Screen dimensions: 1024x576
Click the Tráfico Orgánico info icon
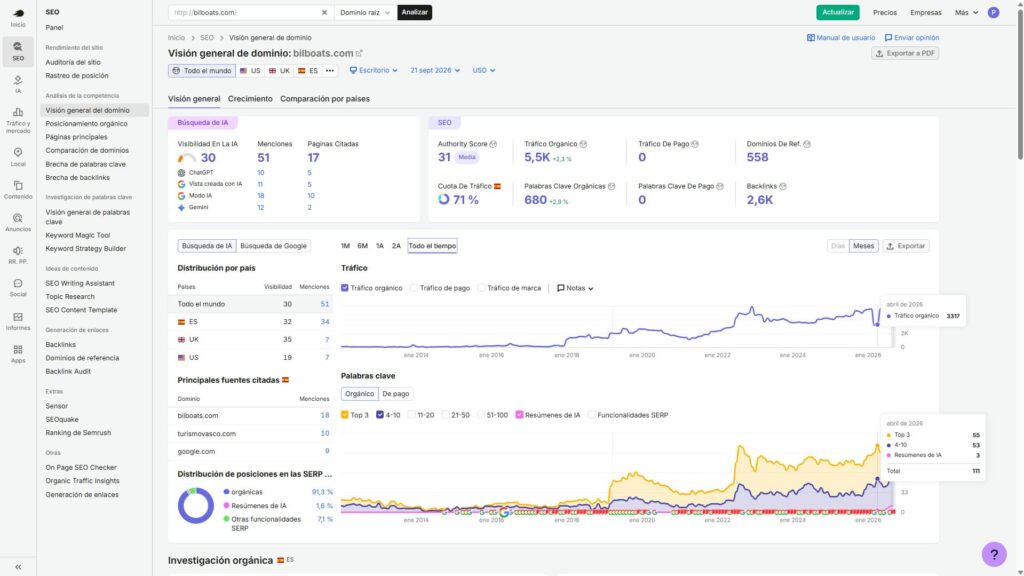click(x=583, y=144)
